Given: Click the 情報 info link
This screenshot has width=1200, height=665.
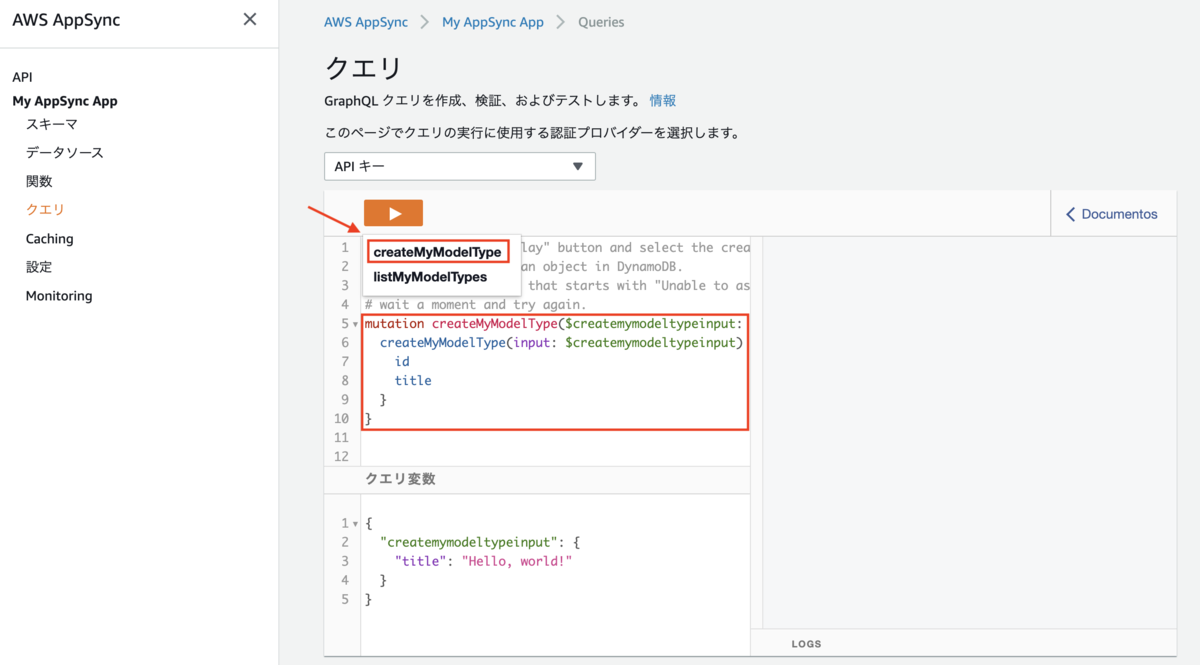Looking at the screenshot, I should [663, 100].
